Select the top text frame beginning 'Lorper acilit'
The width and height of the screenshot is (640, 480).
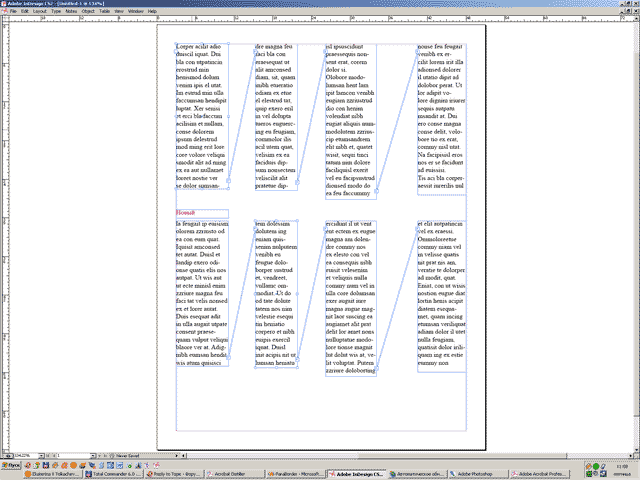point(202,116)
